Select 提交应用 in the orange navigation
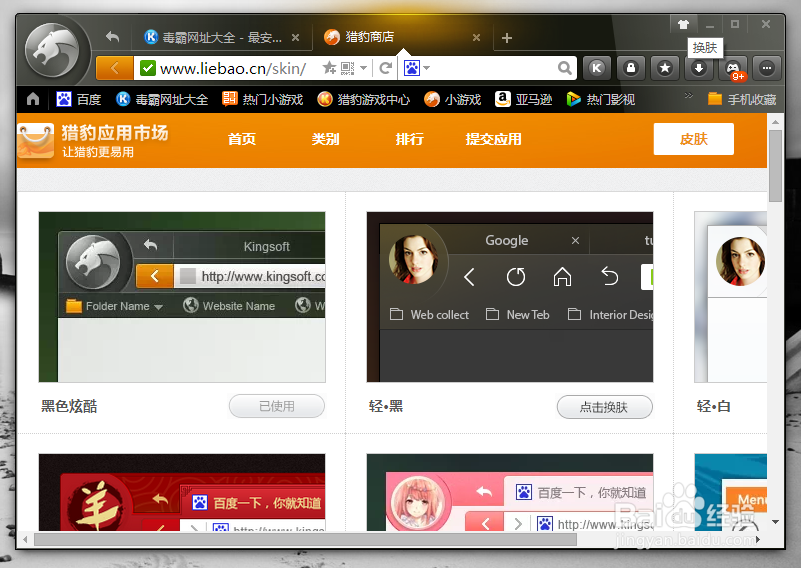The height and width of the screenshot is (568, 801). pos(493,139)
